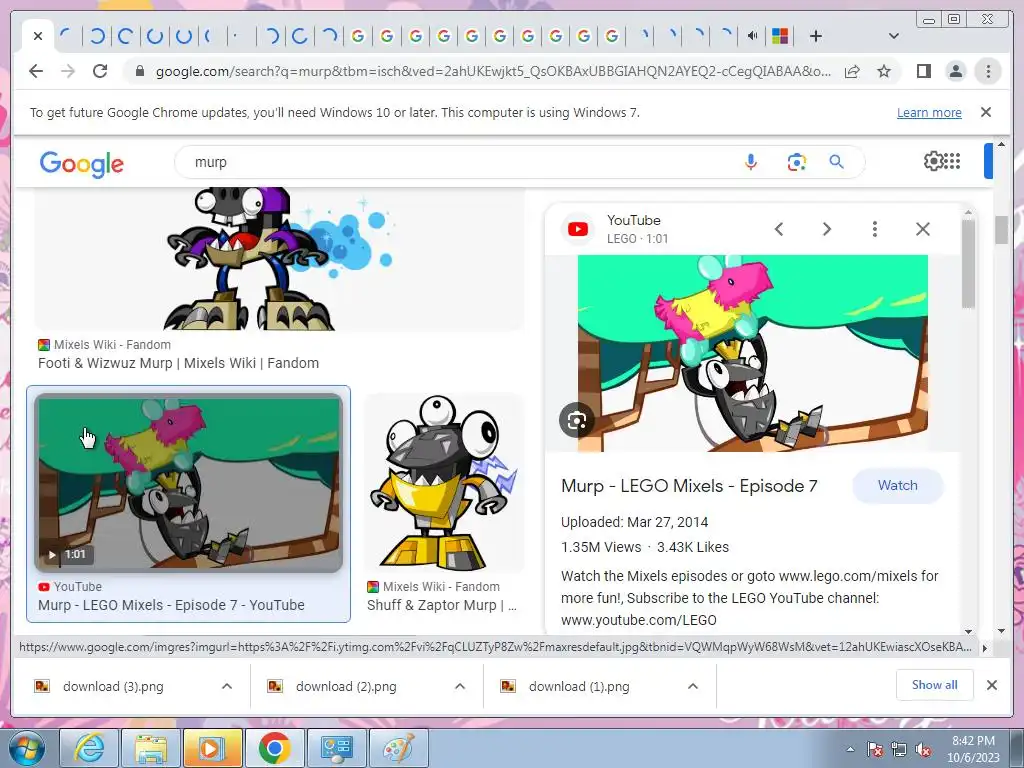Select the Chrome taskbar icon
This screenshot has width=1024, height=768.
pyautogui.click(x=274, y=748)
